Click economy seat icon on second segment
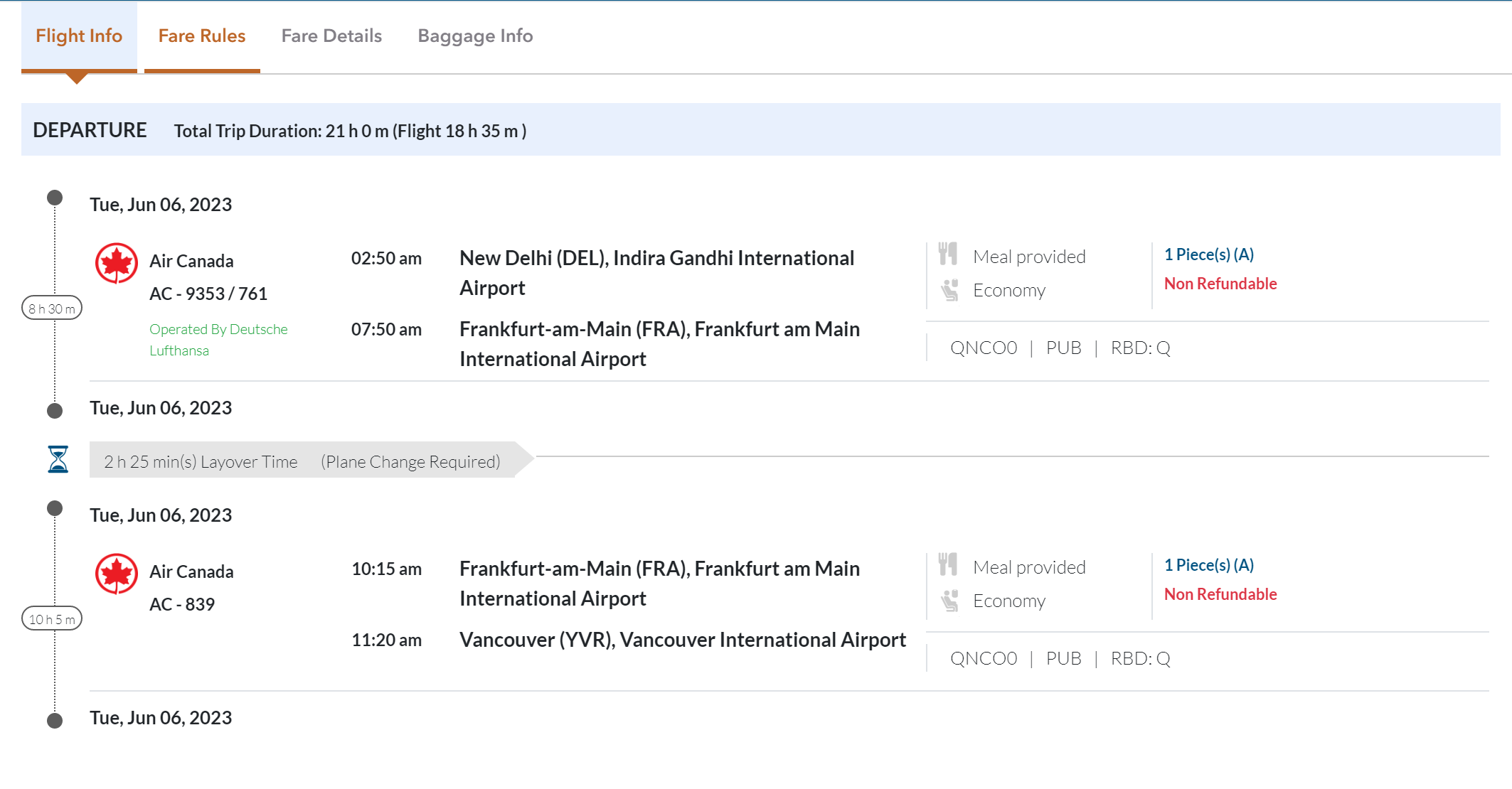The height and width of the screenshot is (789, 1512). pyautogui.click(x=950, y=601)
